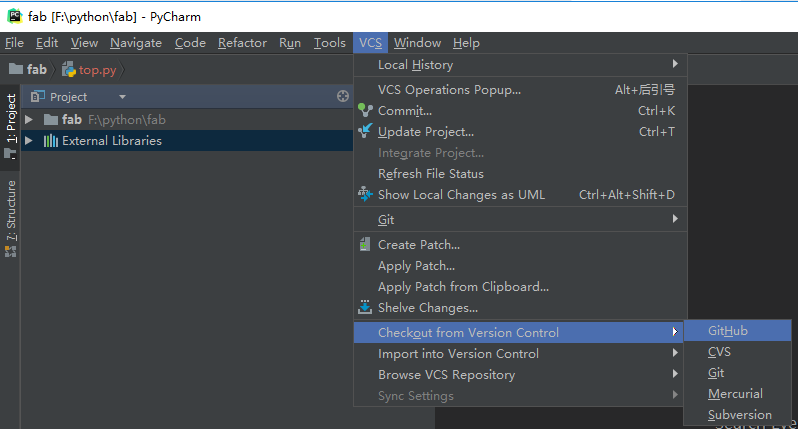This screenshot has height=429, width=798.
Task: Expand the Local History submenu
Action: click(675, 64)
